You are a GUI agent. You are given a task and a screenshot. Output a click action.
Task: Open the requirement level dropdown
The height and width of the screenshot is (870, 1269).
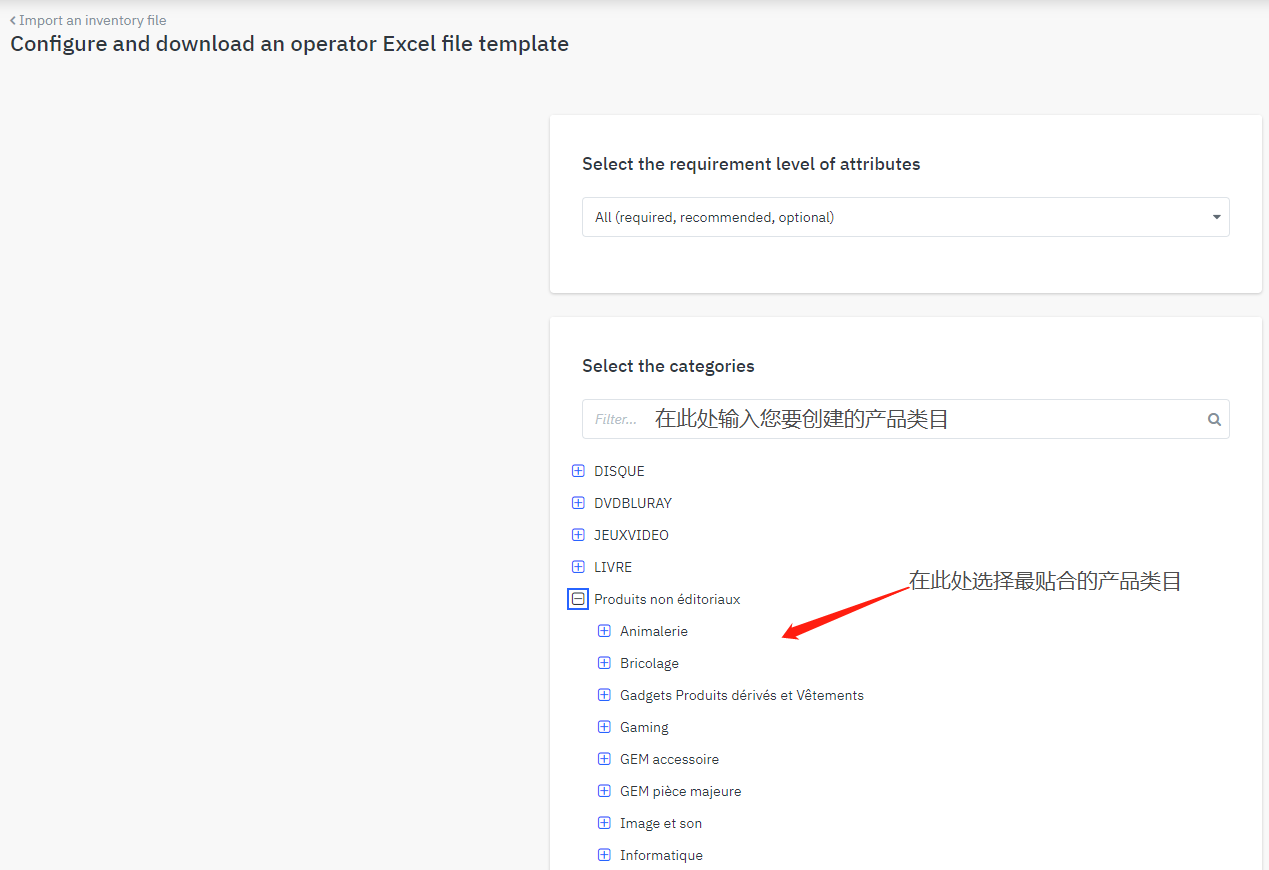pyautogui.click(x=905, y=217)
